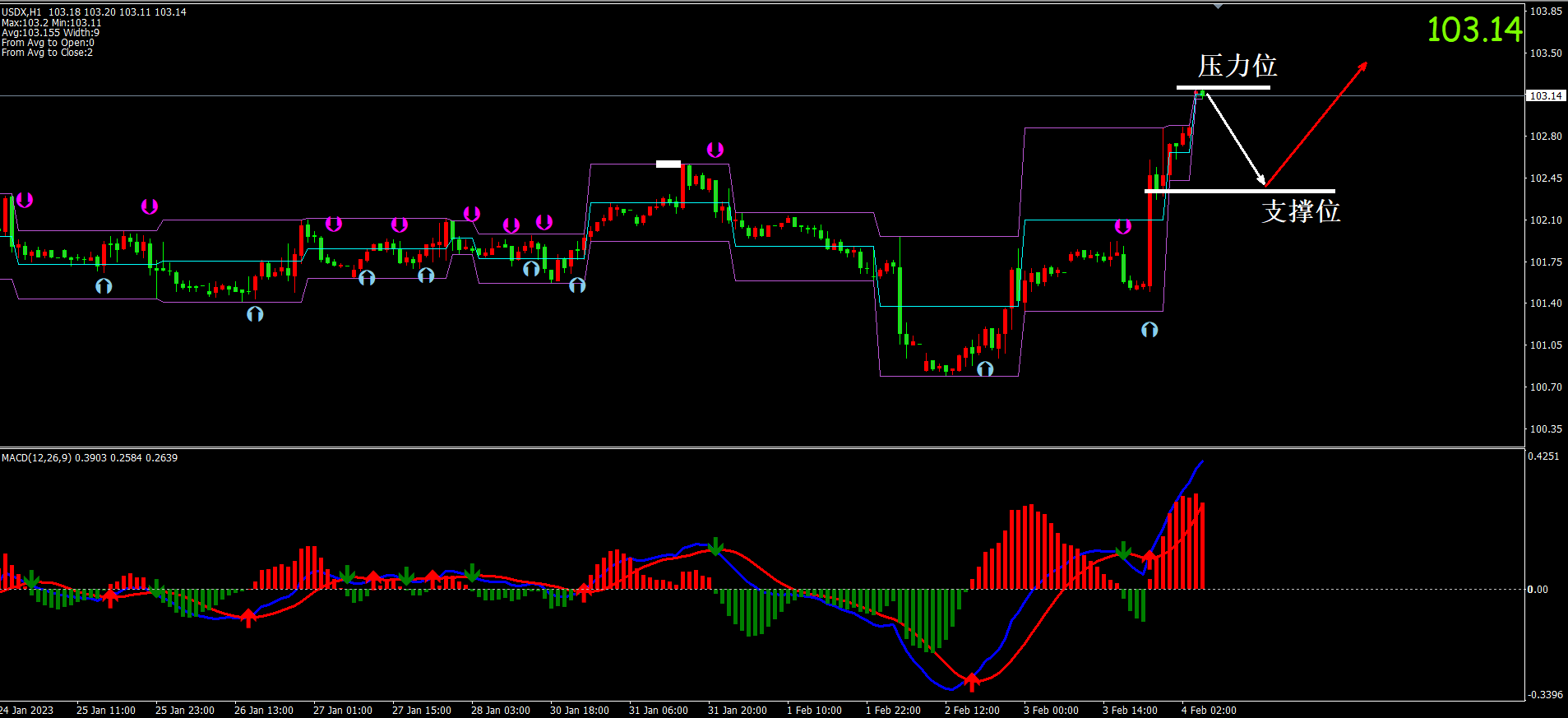Click the large green 103.14 price display

pyautogui.click(x=1474, y=30)
